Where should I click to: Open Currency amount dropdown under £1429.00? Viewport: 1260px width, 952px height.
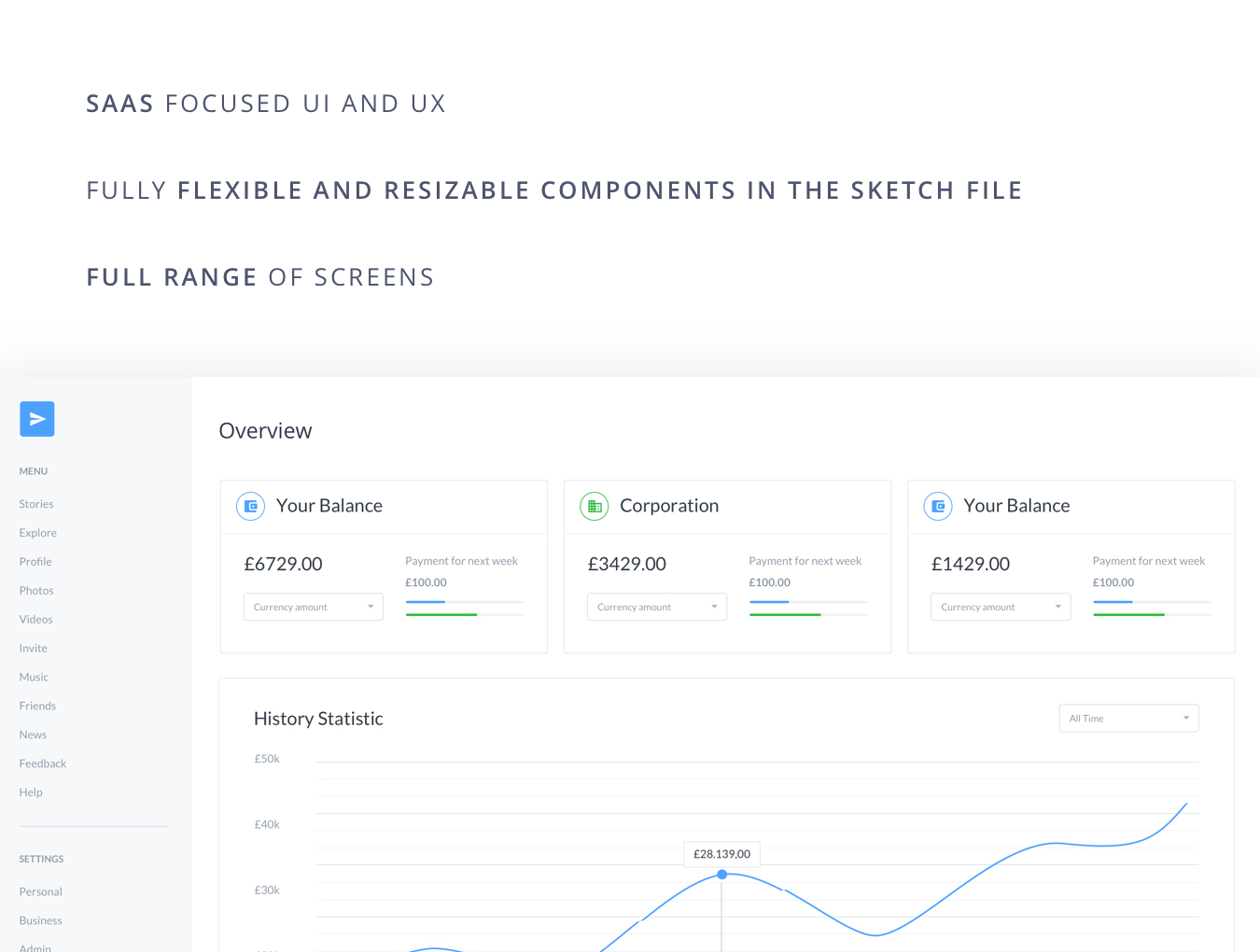[1000, 607]
